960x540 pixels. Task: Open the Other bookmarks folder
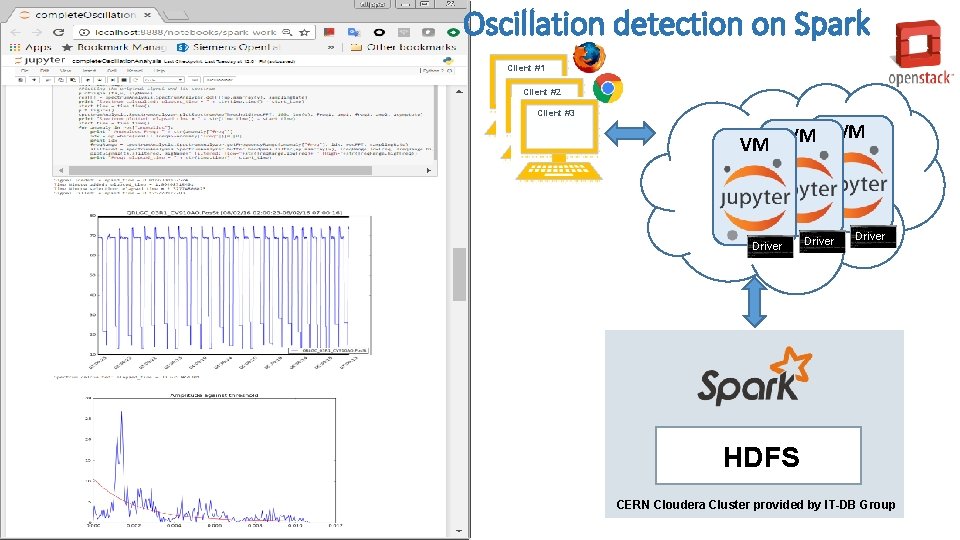[x=403, y=47]
